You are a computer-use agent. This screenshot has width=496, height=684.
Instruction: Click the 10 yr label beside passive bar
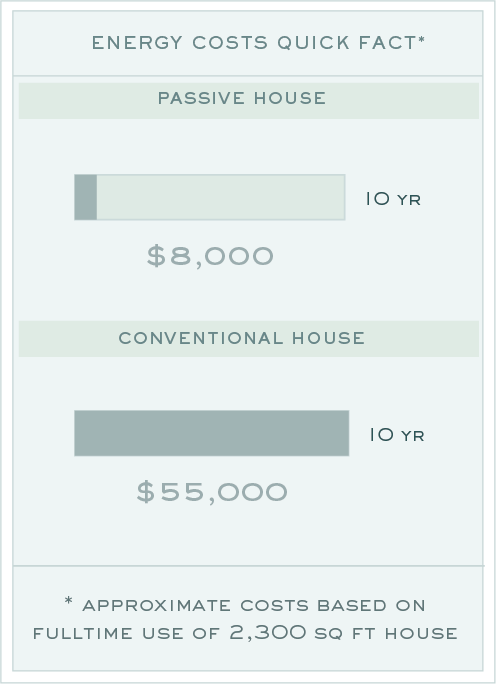tap(393, 199)
